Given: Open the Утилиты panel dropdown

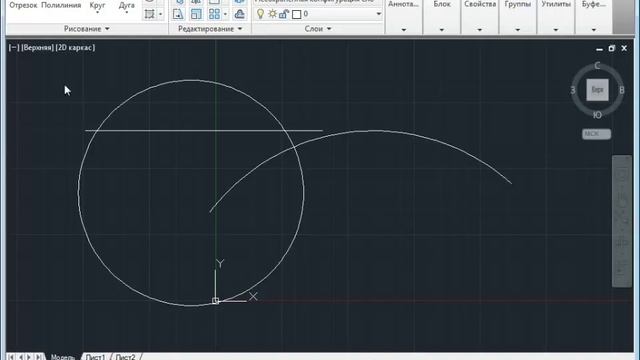Looking at the screenshot, I should 556,30.
